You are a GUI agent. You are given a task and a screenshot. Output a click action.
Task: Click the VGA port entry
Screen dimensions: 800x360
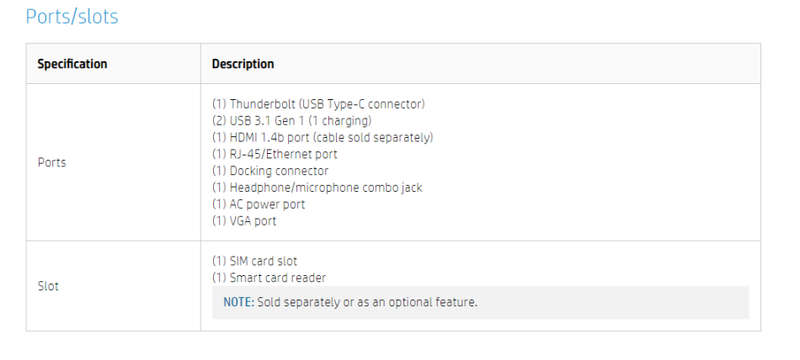244,221
